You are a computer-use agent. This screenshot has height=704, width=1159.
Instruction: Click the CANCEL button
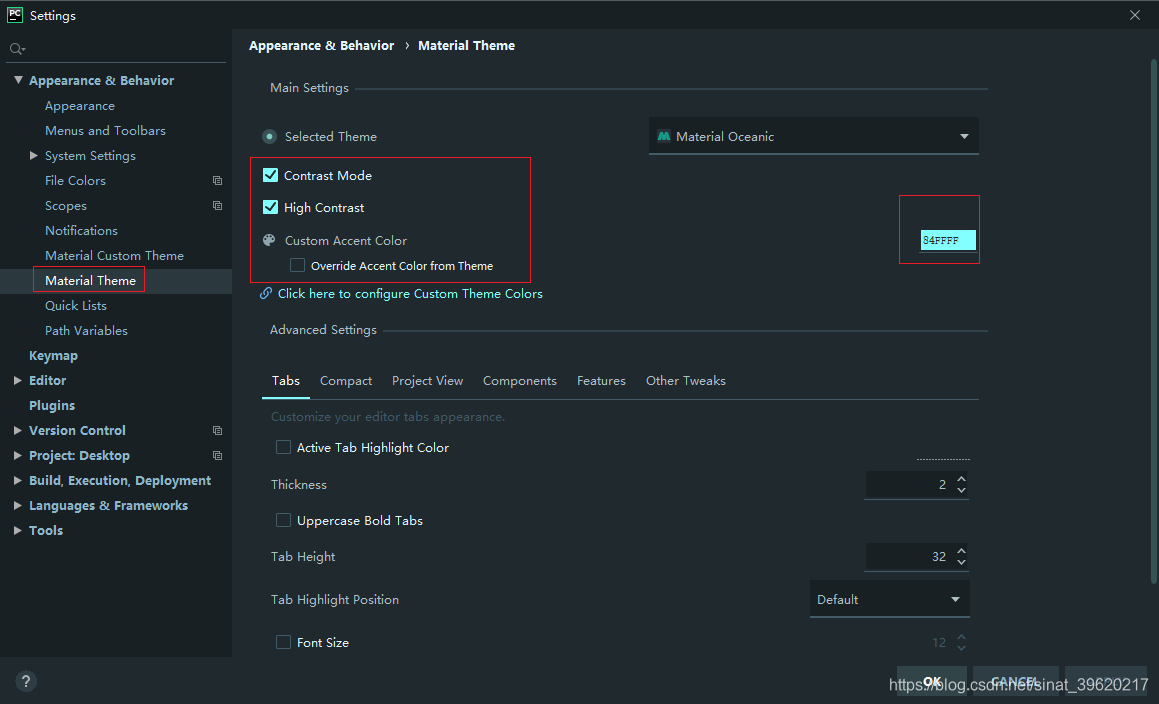[x=1016, y=682]
